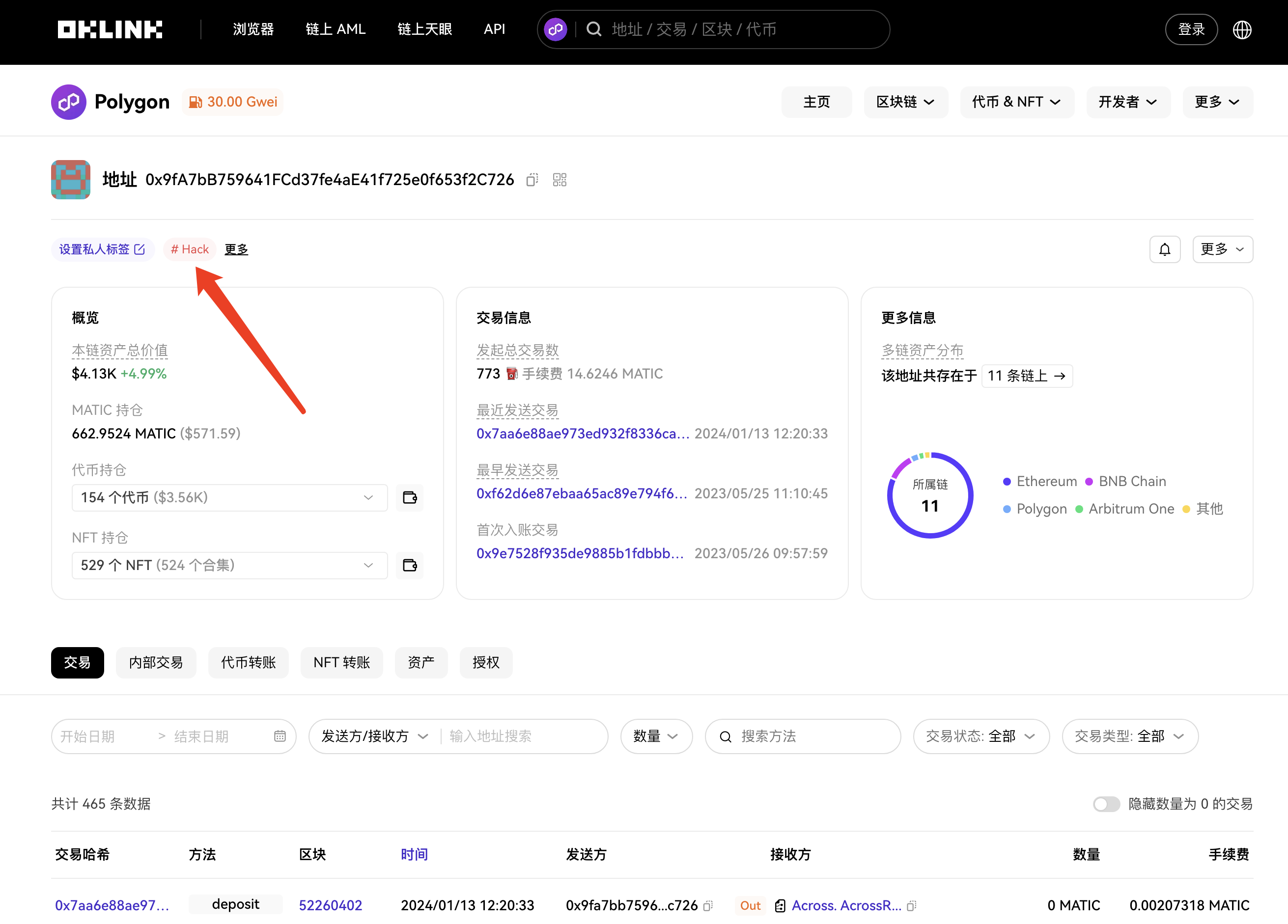Click the 更多 link beside Hack tag
1288x924 pixels.
(x=236, y=250)
